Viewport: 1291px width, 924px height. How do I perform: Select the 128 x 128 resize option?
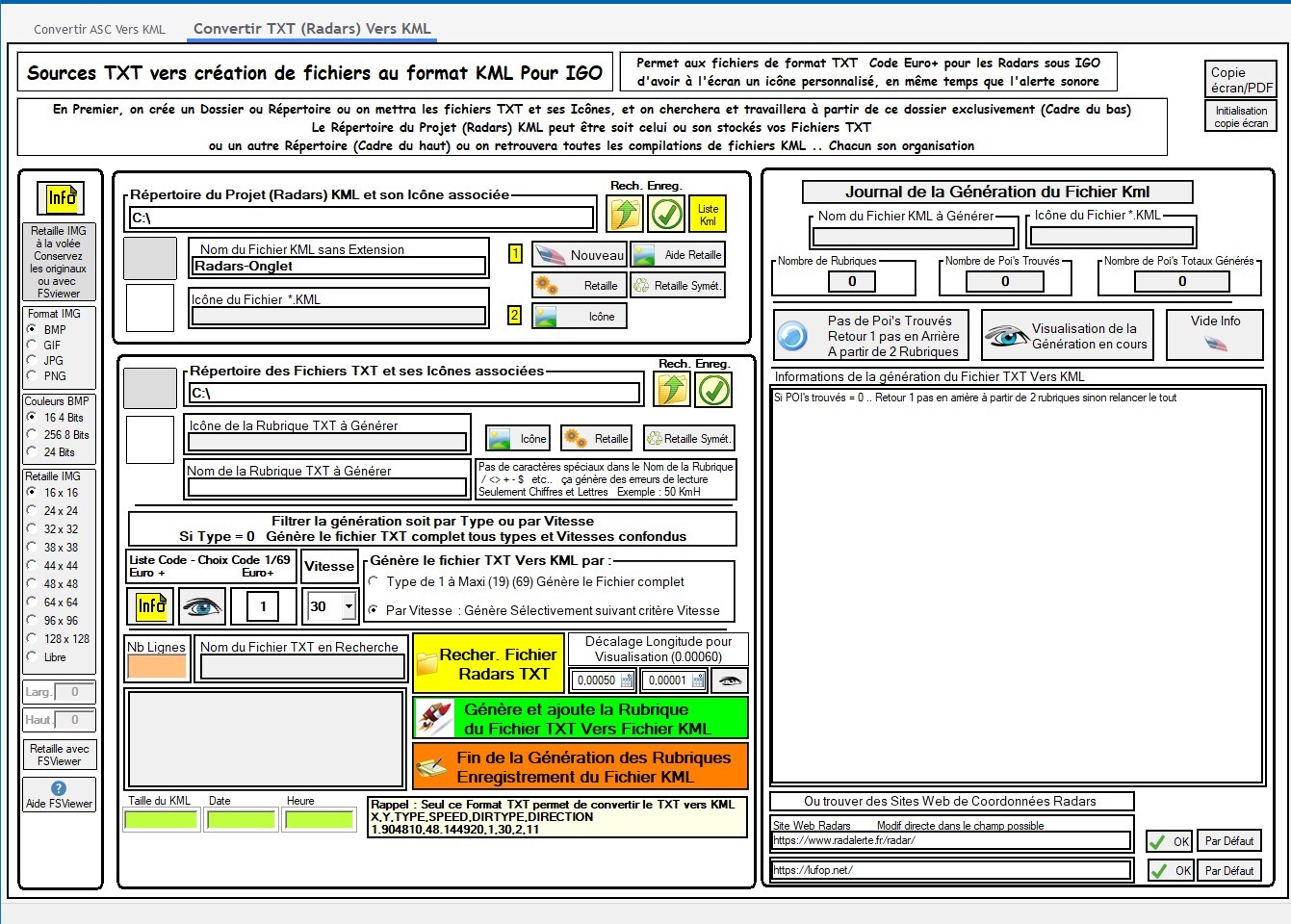click(x=32, y=638)
